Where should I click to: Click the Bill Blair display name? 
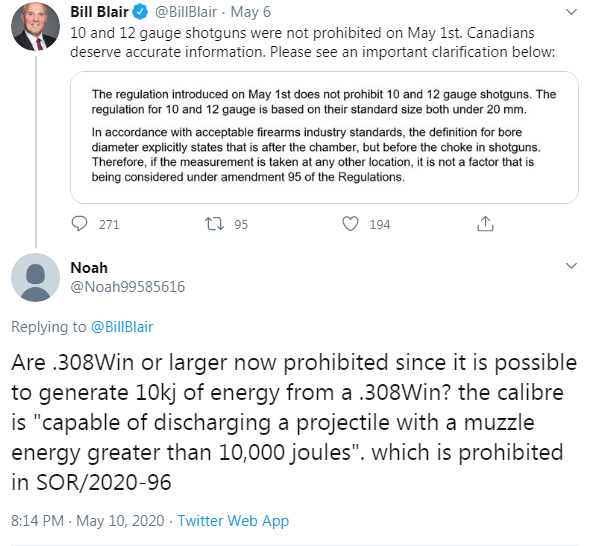pyautogui.click(x=100, y=12)
